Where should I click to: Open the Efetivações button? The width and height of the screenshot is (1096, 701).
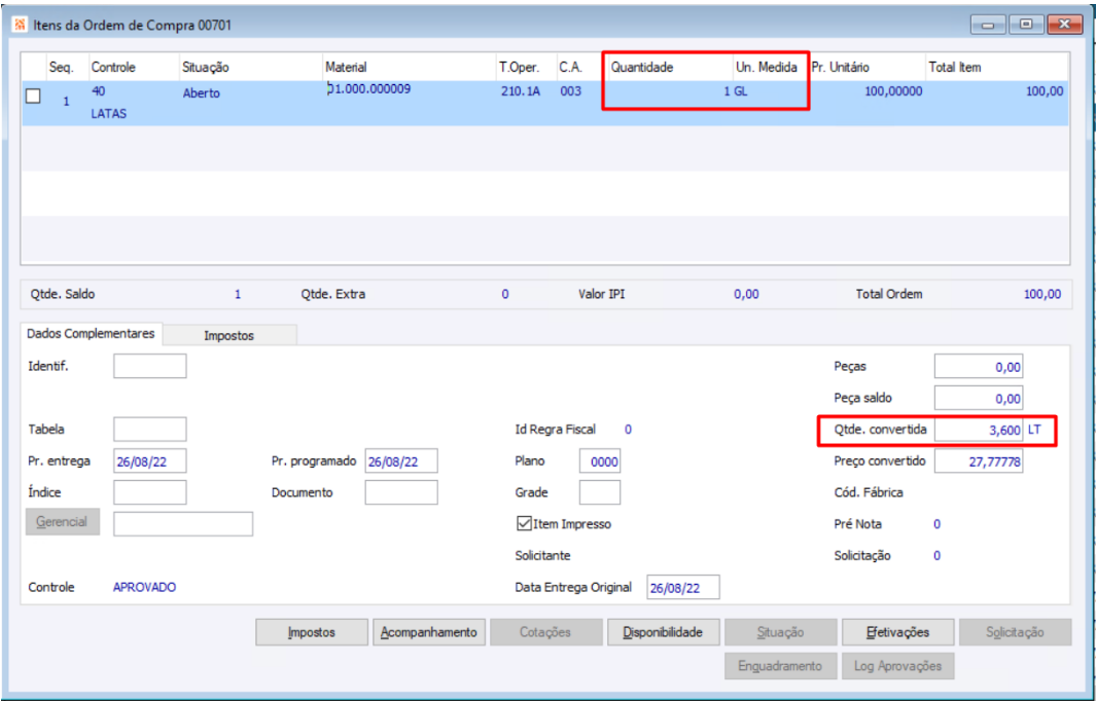[897, 633]
